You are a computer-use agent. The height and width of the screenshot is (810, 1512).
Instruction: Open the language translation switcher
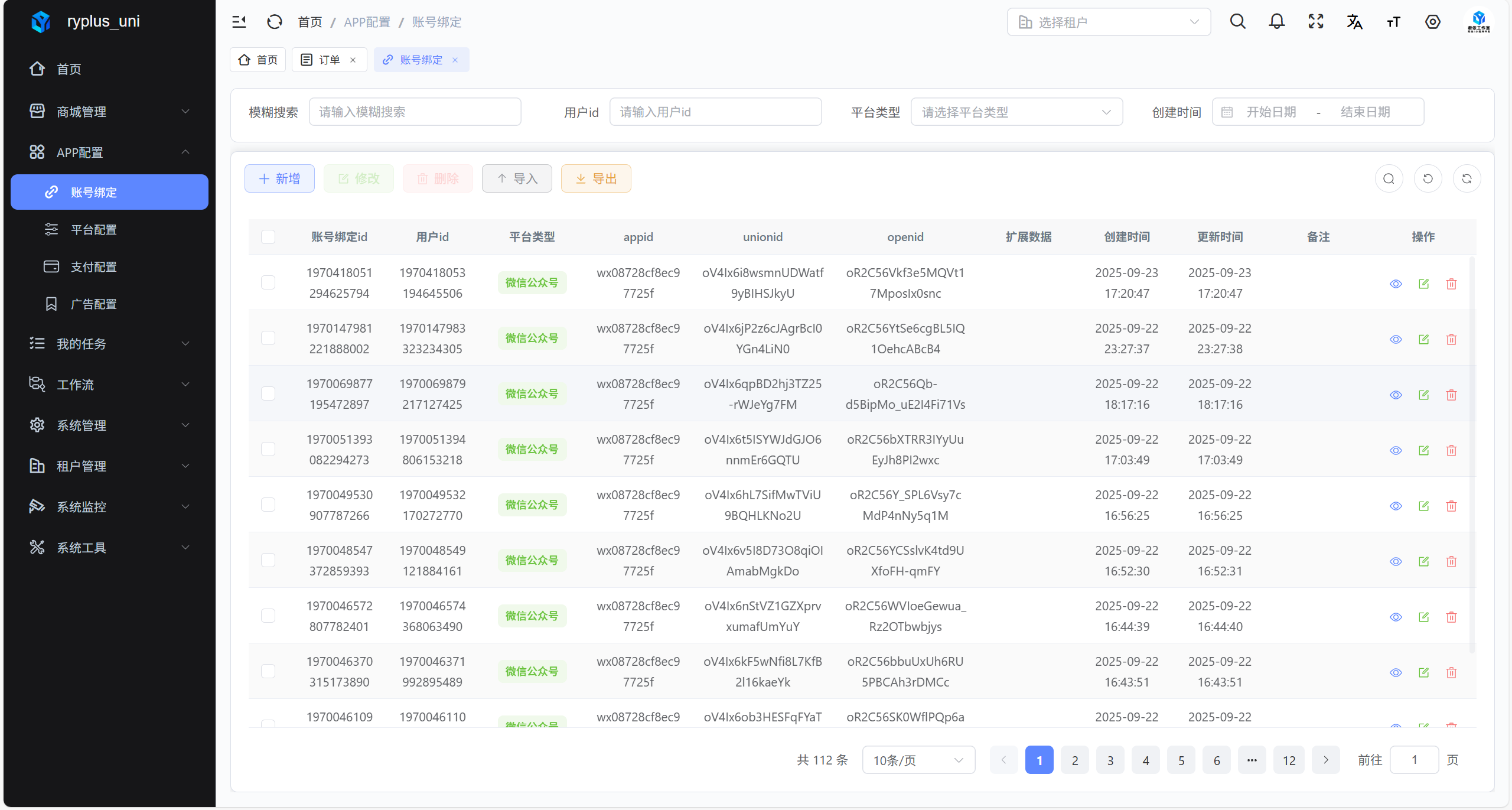[x=1354, y=22]
